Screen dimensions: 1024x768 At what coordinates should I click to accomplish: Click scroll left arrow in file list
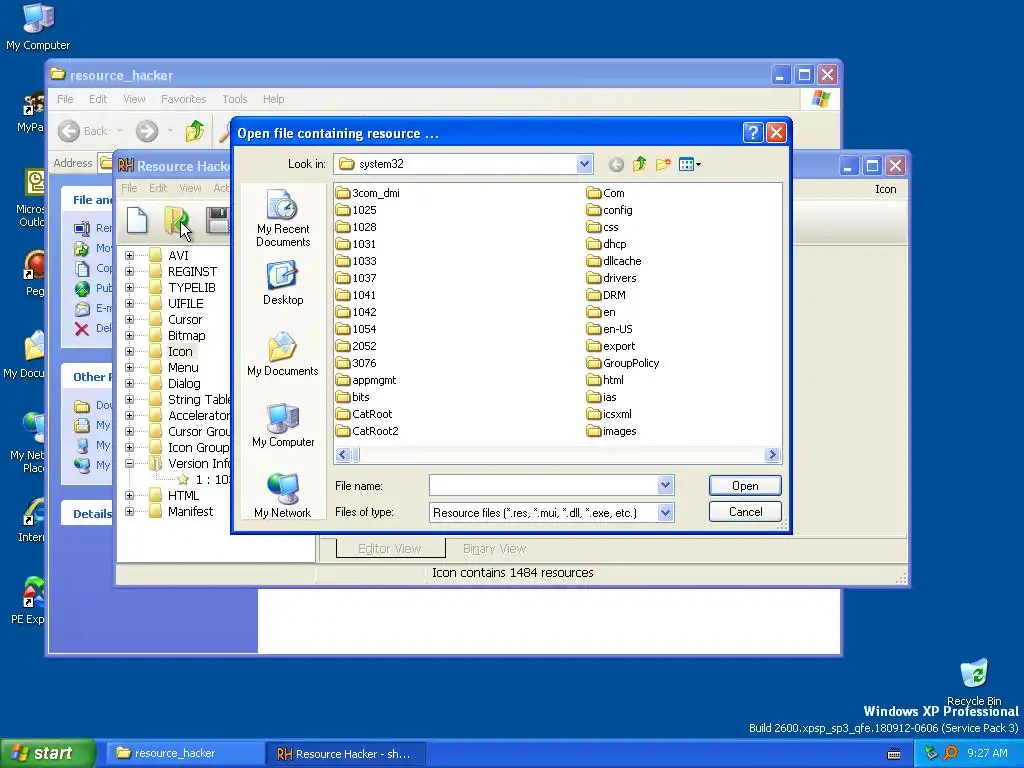[x=344, y=455]
